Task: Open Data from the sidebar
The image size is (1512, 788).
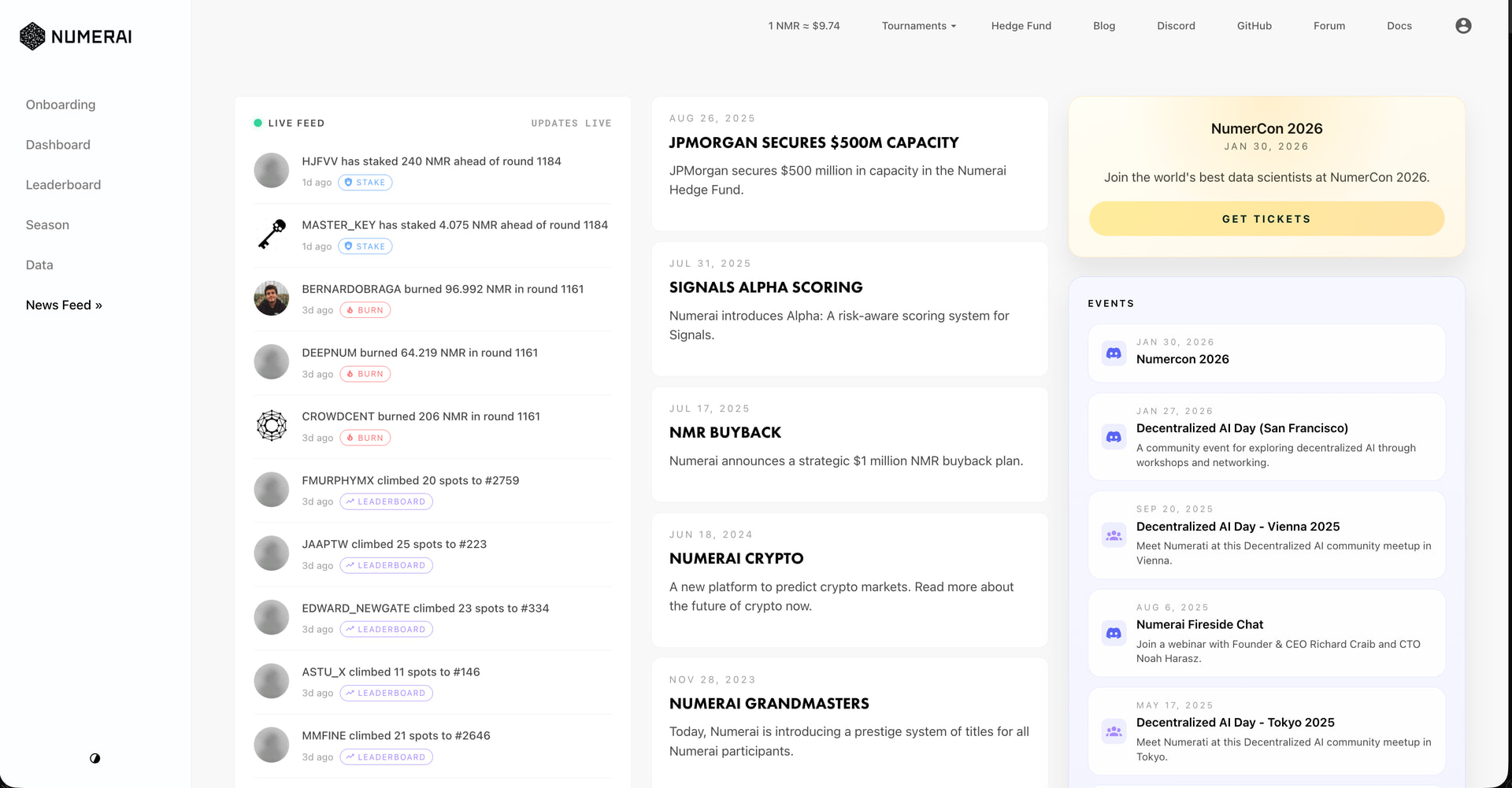Action: pyautogui.click(x=39, y=265)
